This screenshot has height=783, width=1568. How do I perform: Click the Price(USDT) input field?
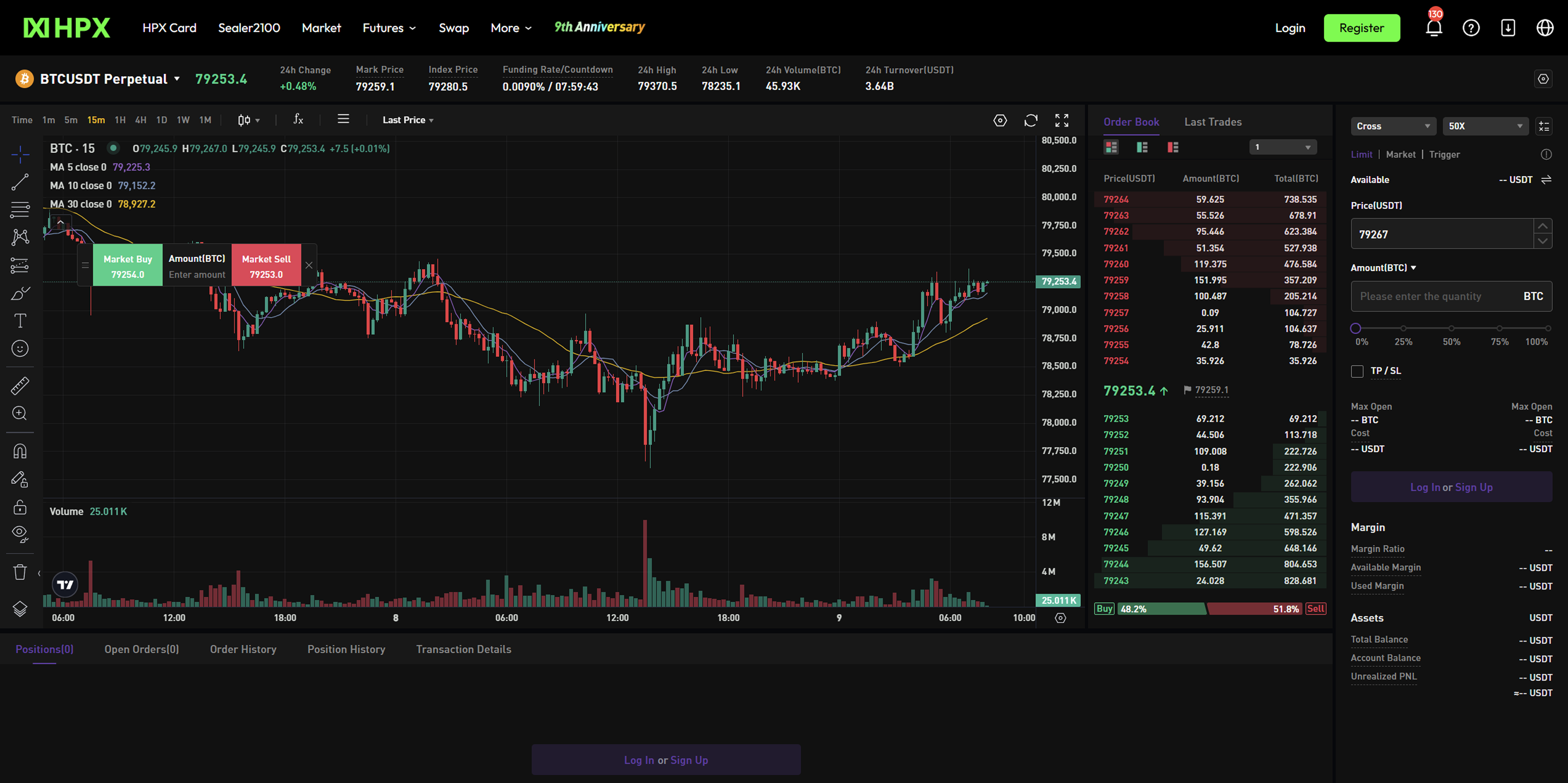(x=1442, y=234)
